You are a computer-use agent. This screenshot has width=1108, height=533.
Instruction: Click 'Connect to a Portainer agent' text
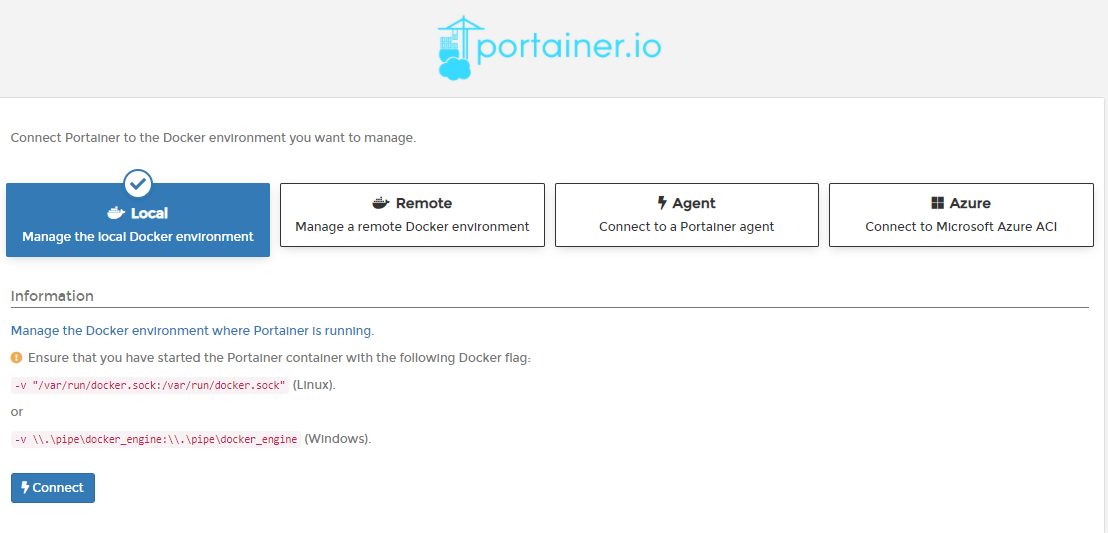[x=687, y=227]
